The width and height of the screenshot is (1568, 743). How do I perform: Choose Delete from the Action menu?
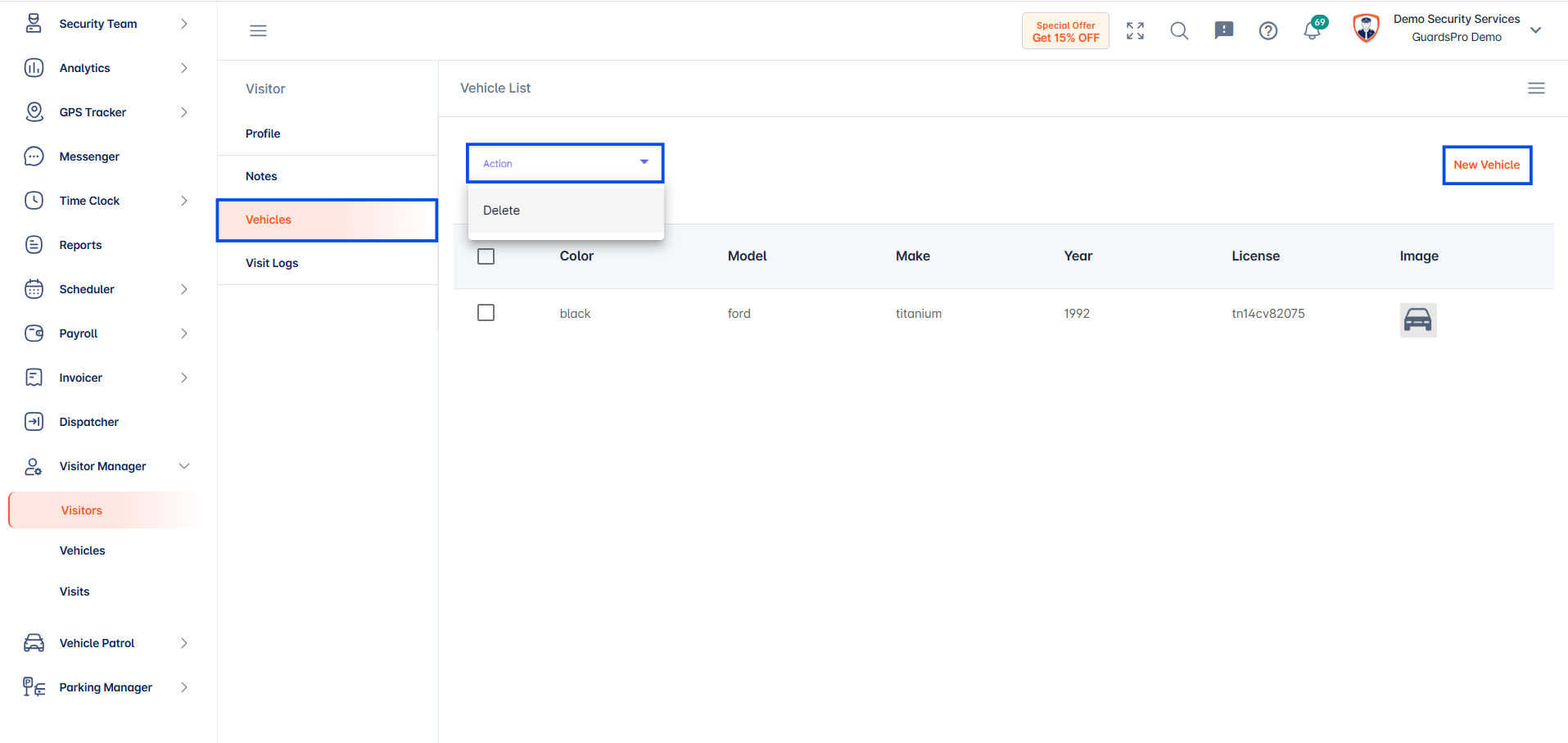[x=566, y=211]
